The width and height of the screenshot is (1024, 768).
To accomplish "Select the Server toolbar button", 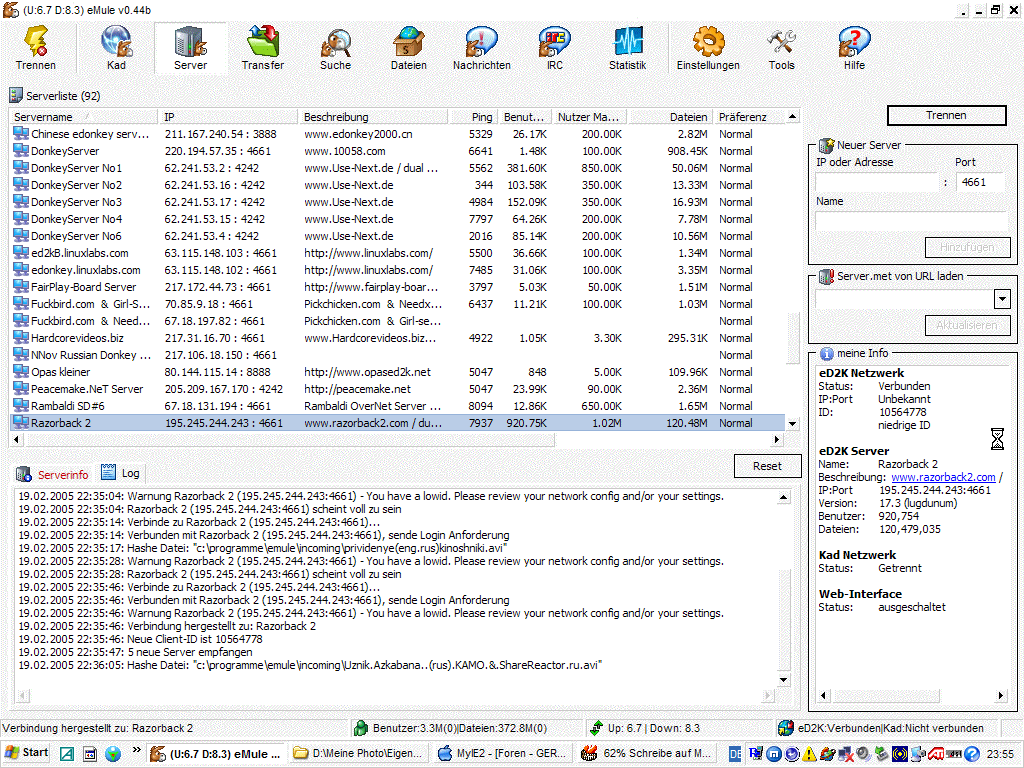I will pyautogui.click(x=190, y=48).
